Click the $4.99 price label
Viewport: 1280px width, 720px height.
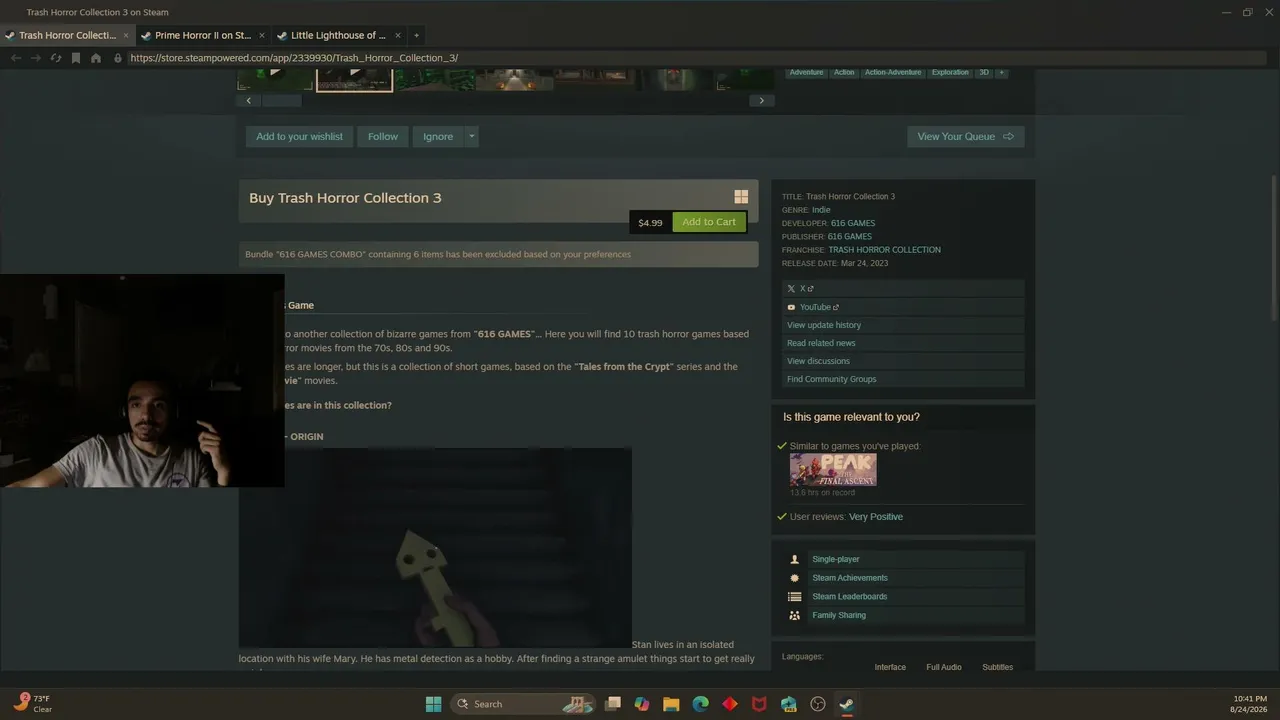pyautogui.click(x=650, y=223)
